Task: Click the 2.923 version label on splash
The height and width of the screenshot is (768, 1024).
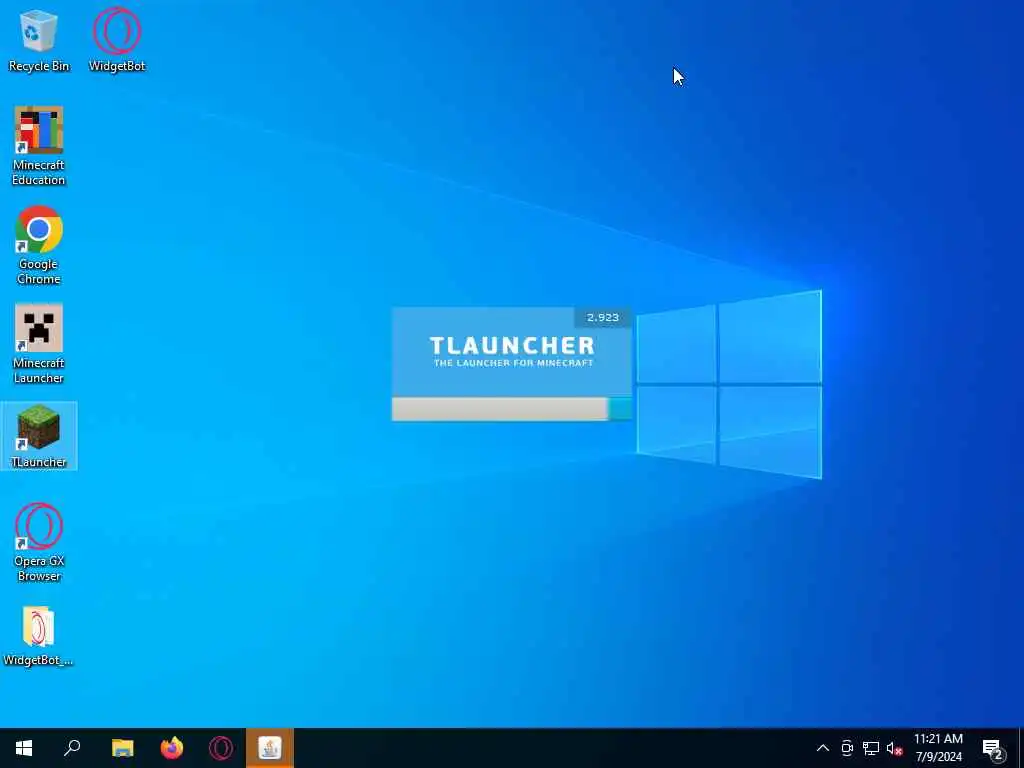Action: pos(602,317)
